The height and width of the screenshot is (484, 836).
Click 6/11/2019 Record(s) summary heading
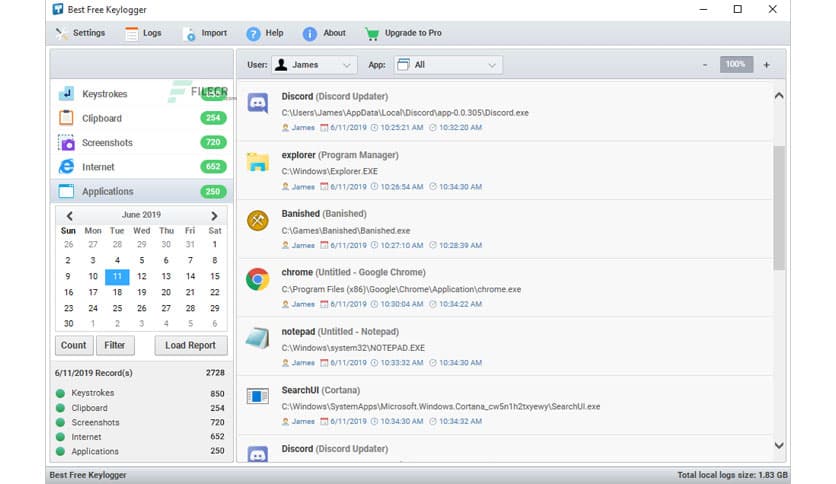[x=93, y=373]
